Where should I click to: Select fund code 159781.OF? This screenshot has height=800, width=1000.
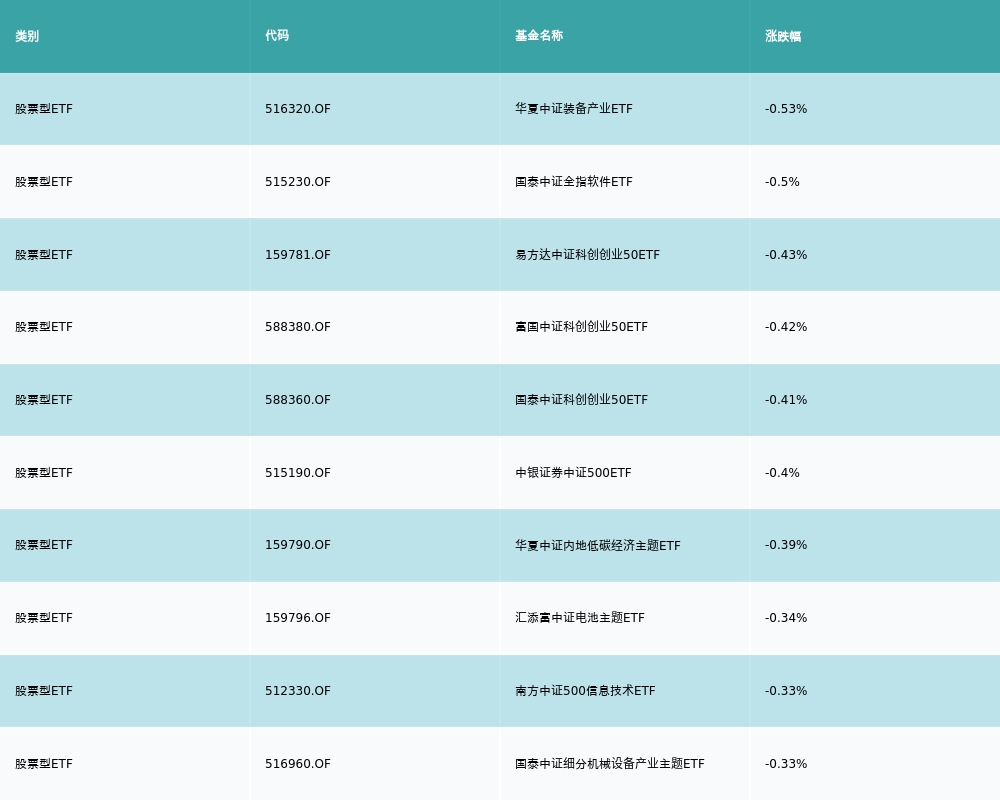(298, 255)
